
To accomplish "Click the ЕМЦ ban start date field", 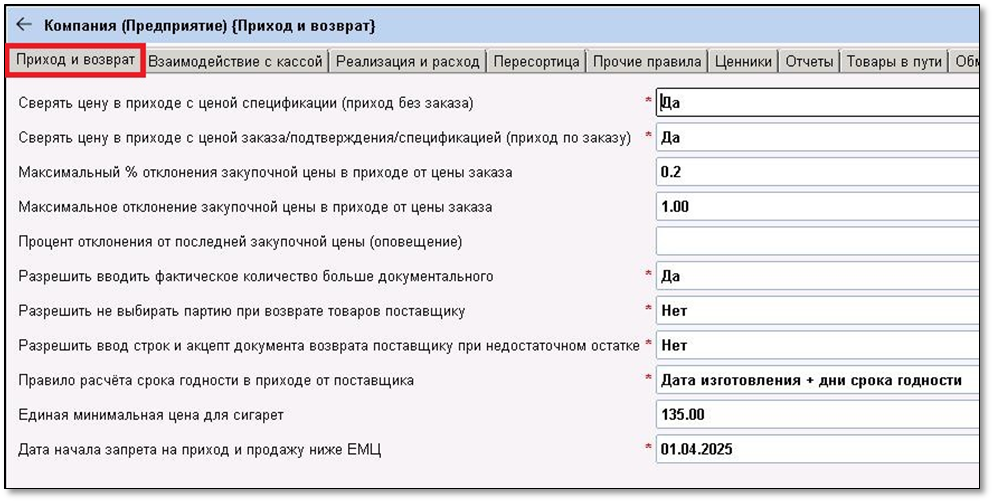I will pos(816,449).
